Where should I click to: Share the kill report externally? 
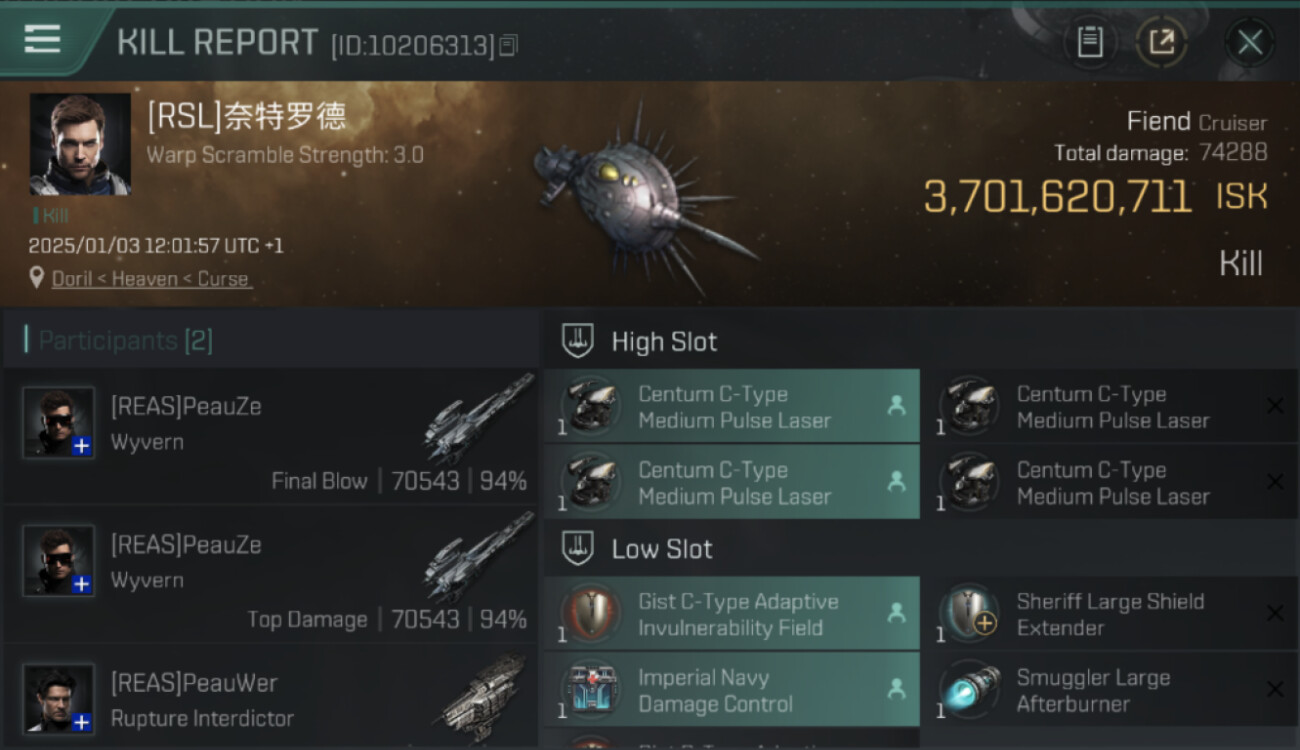pos(1161,42)
